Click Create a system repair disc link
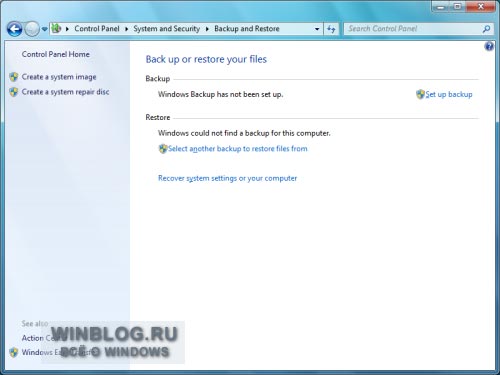Screen dimensions: 500x375 point(65,92)
